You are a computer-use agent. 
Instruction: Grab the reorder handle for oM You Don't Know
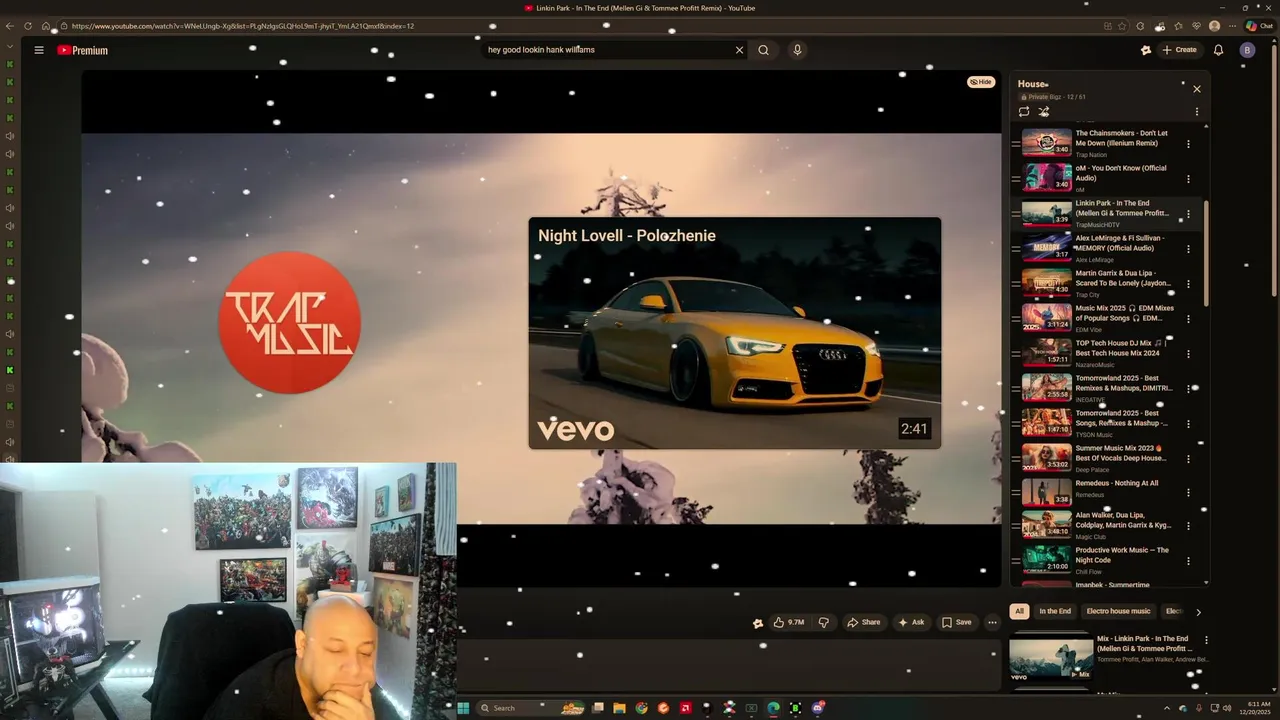pyautogui.click(x=1015, y=179)
